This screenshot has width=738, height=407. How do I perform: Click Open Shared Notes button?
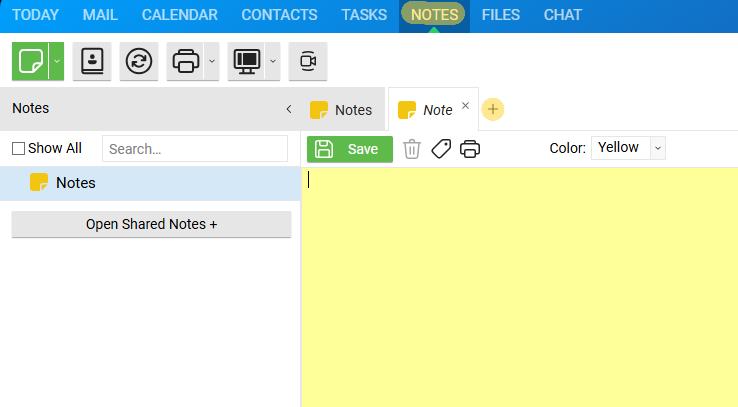click(152, 224)
